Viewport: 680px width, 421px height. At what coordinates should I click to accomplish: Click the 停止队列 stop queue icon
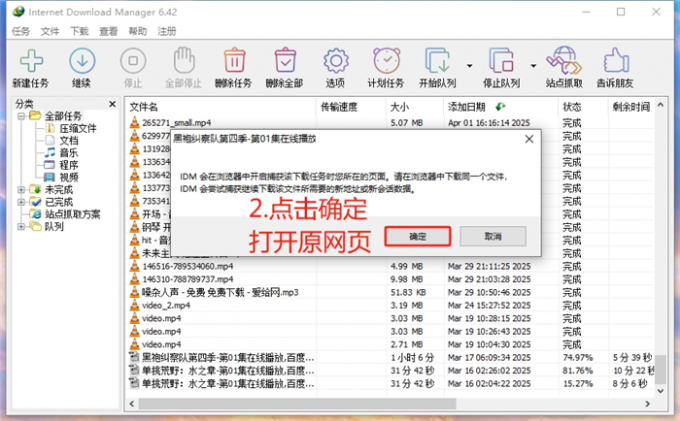coord(501,60)
